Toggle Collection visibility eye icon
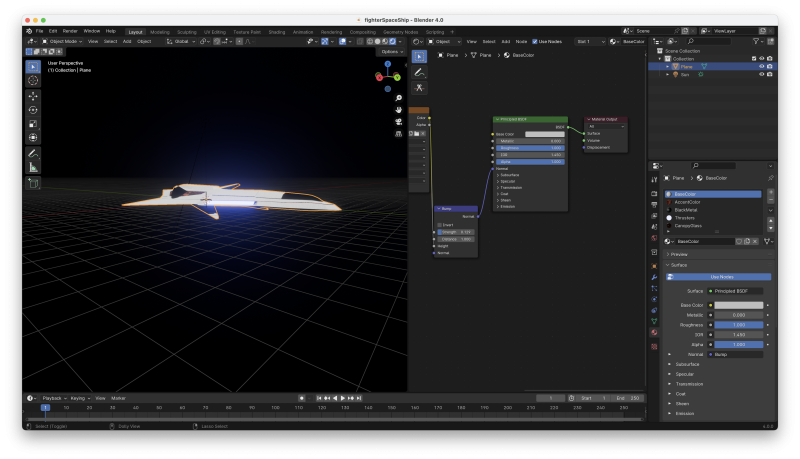This screenshot has width=800, height=459. [761, 59]
